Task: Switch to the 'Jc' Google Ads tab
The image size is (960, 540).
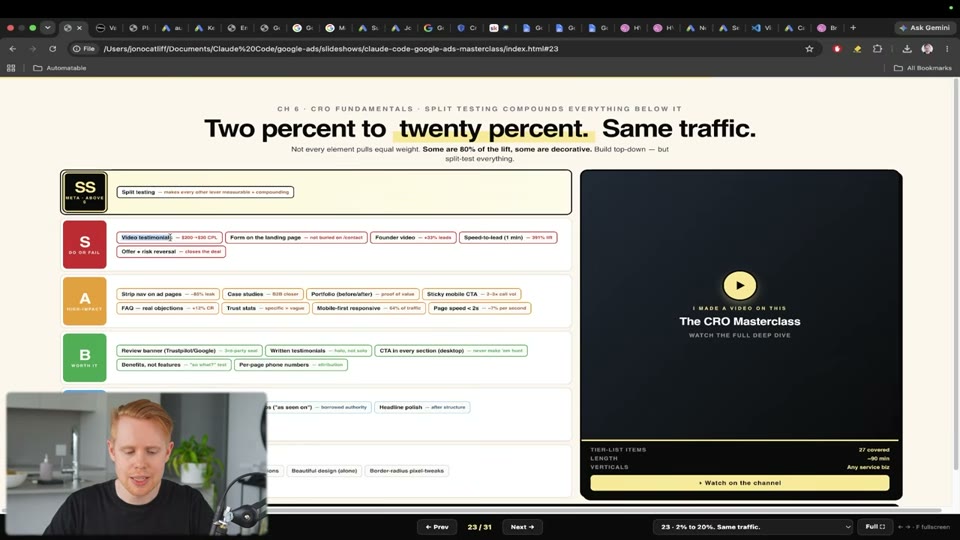Action: point(402,28)
